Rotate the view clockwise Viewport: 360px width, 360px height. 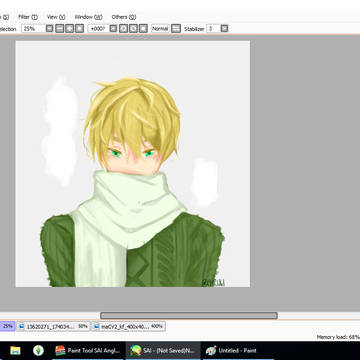(x=133, y=29)
